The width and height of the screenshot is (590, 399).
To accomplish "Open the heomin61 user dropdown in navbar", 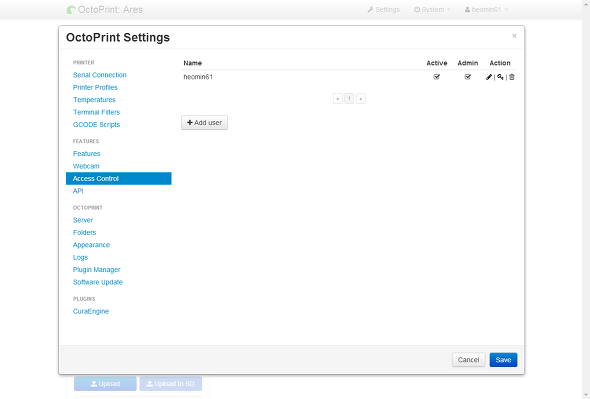I will [486, 10].
